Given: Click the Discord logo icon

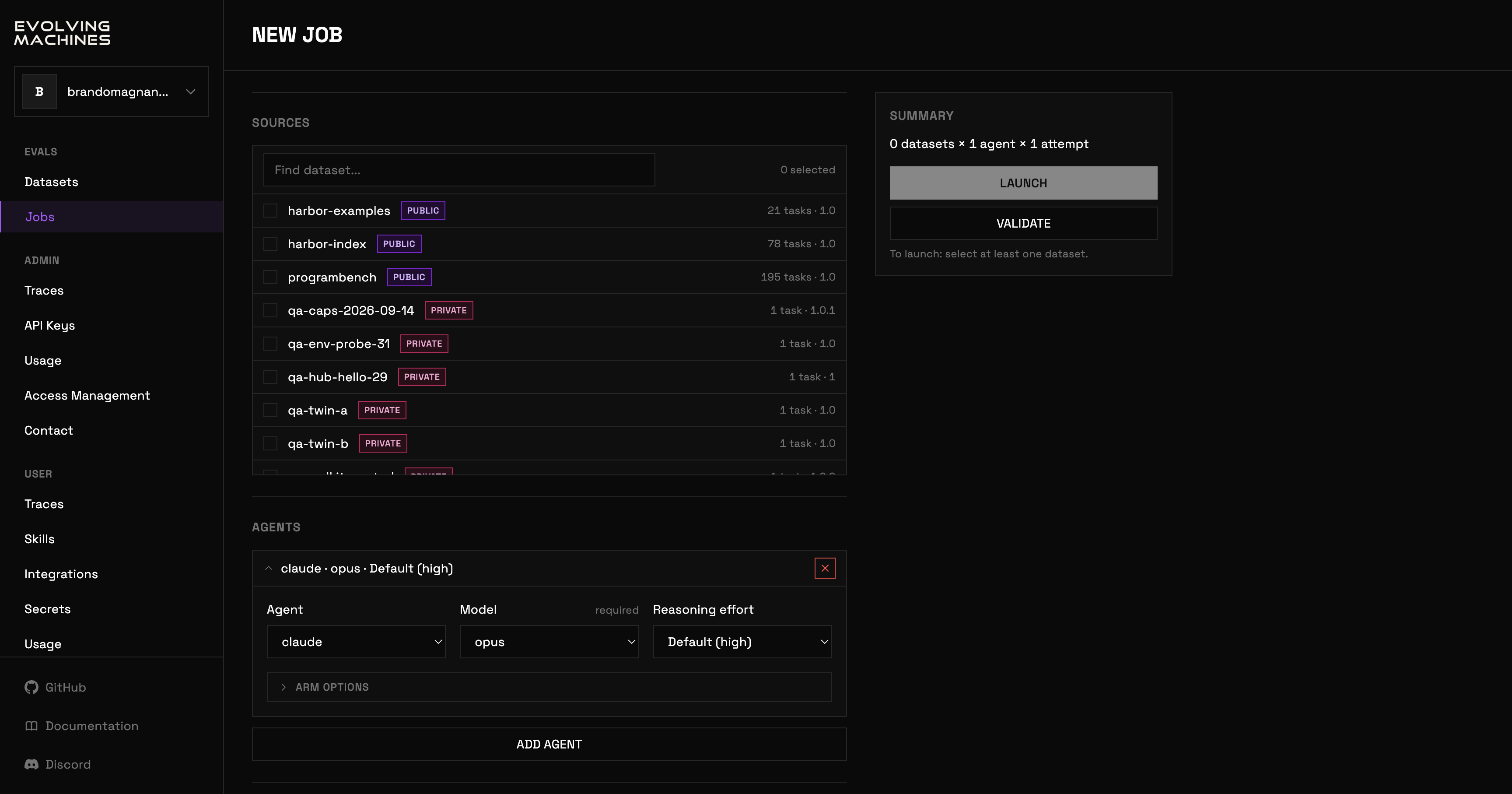Looking at the screenshot, I should (x=31, y=764).
